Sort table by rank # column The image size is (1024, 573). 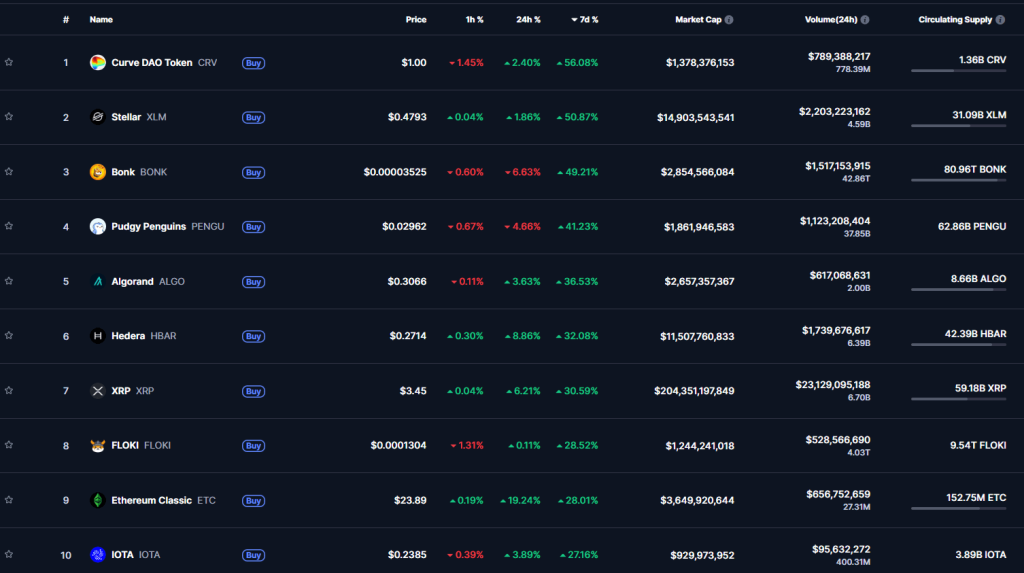[66, 20]
